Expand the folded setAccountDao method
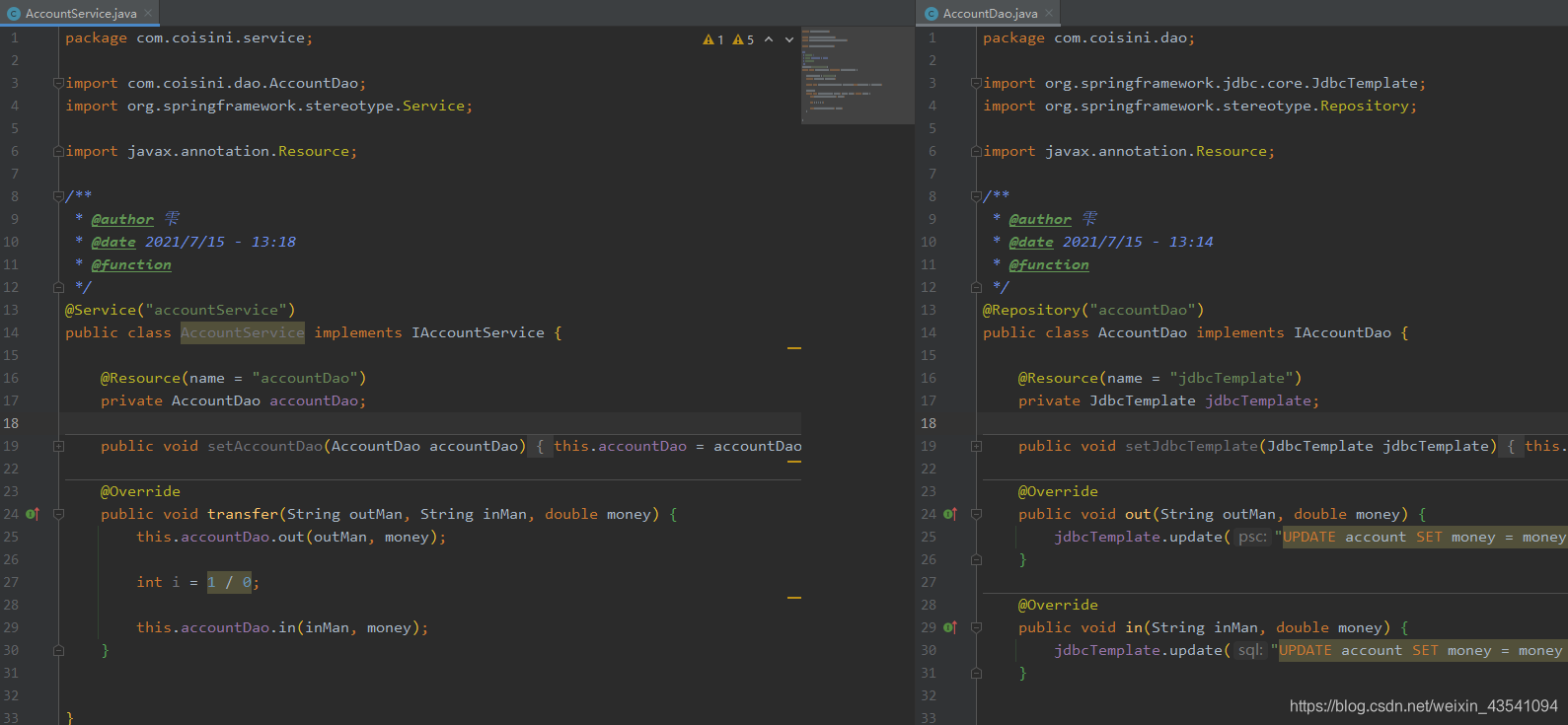Screen dimensions: 1568x725 [x=58, y=446]
